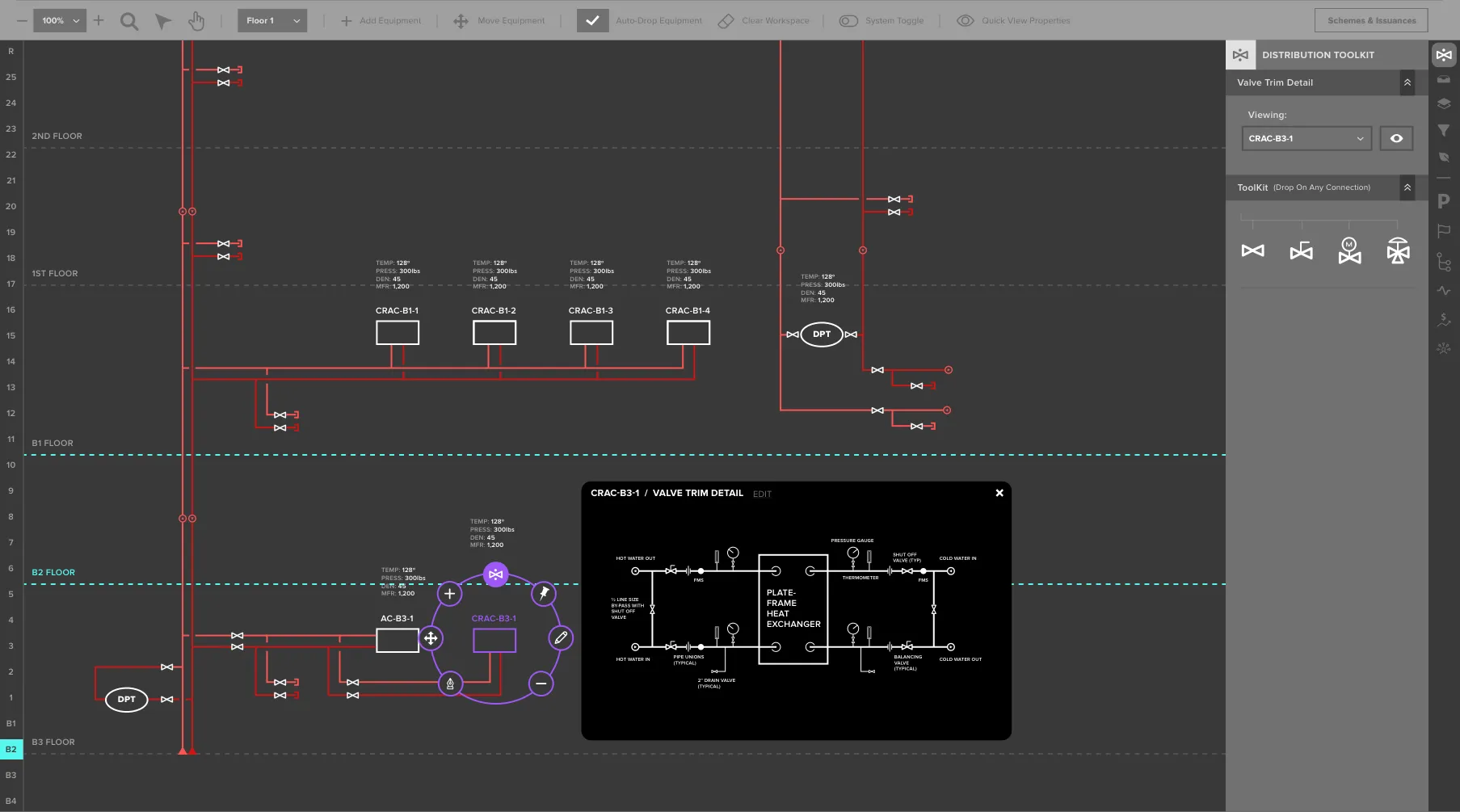Click the pencil edit icon around CRAC-B3-1
Image resolution: width=1460 pixels, height=812 pixels.
click(x=561, y=637)
